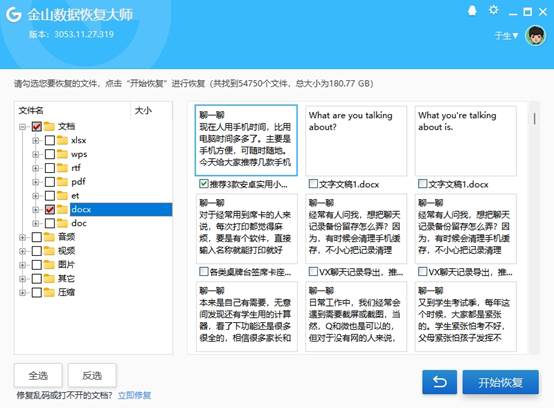Expand the xlsx tree node

(35, 140)
